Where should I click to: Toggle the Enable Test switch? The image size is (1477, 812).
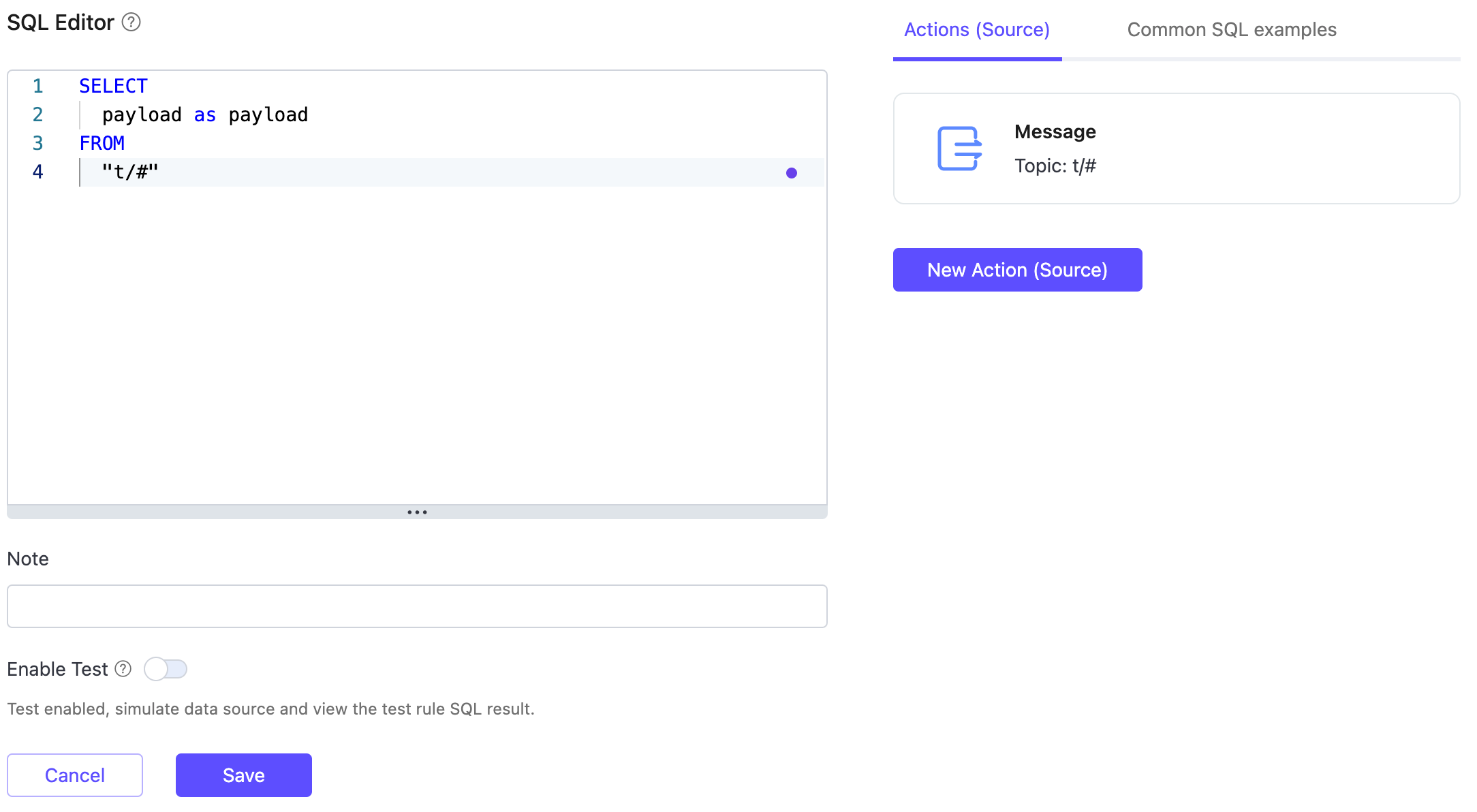tap(166, 669)
